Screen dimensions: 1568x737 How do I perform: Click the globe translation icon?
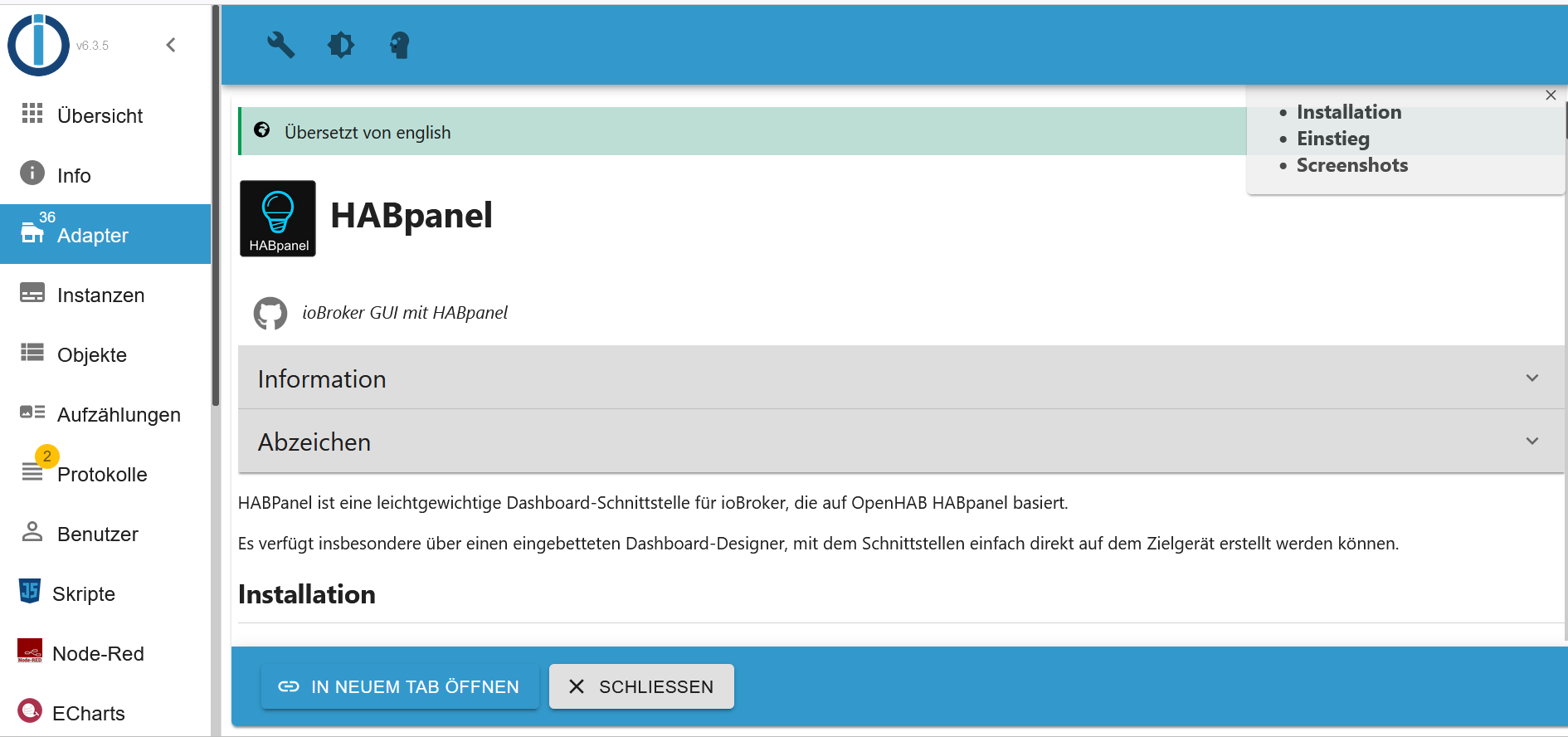tap(262, 130)
